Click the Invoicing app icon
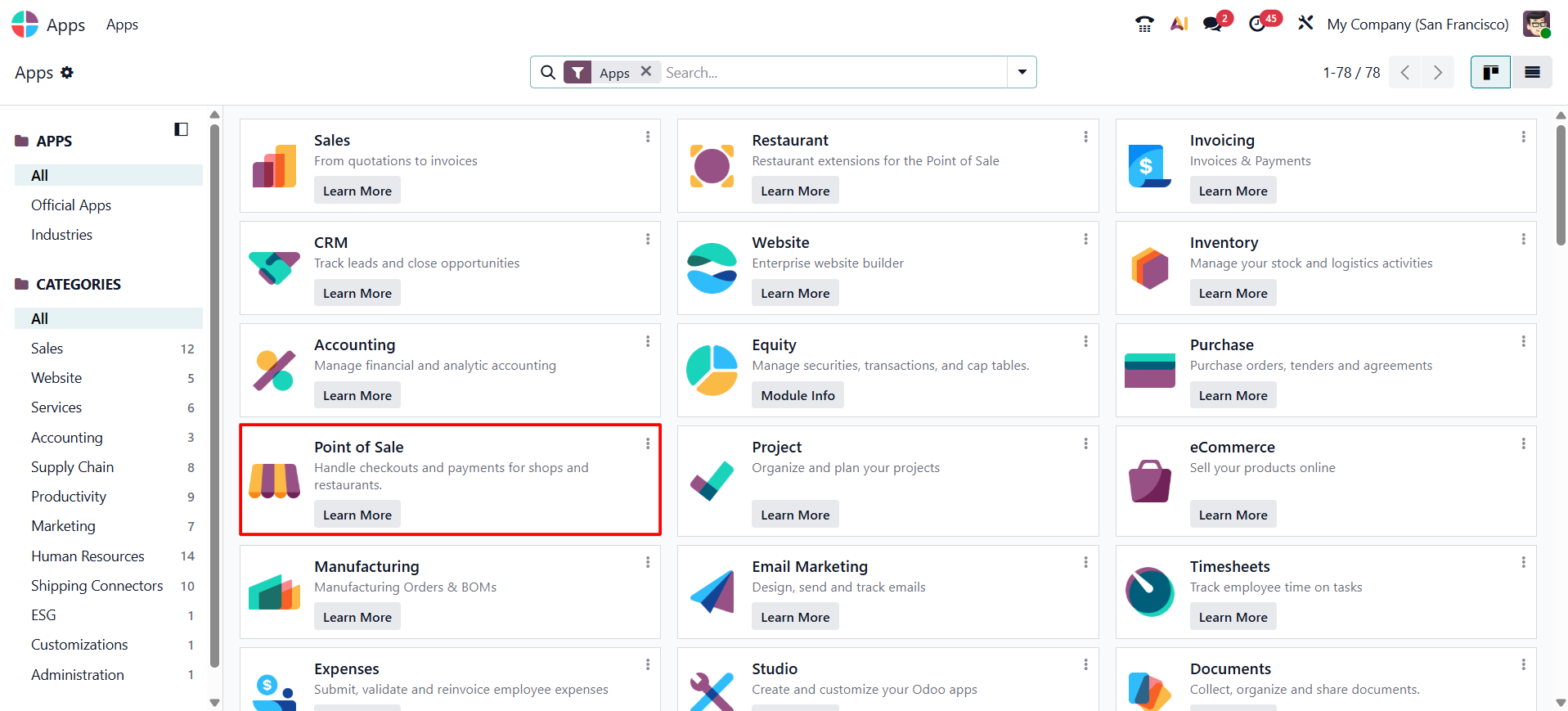 [1150, 166]
